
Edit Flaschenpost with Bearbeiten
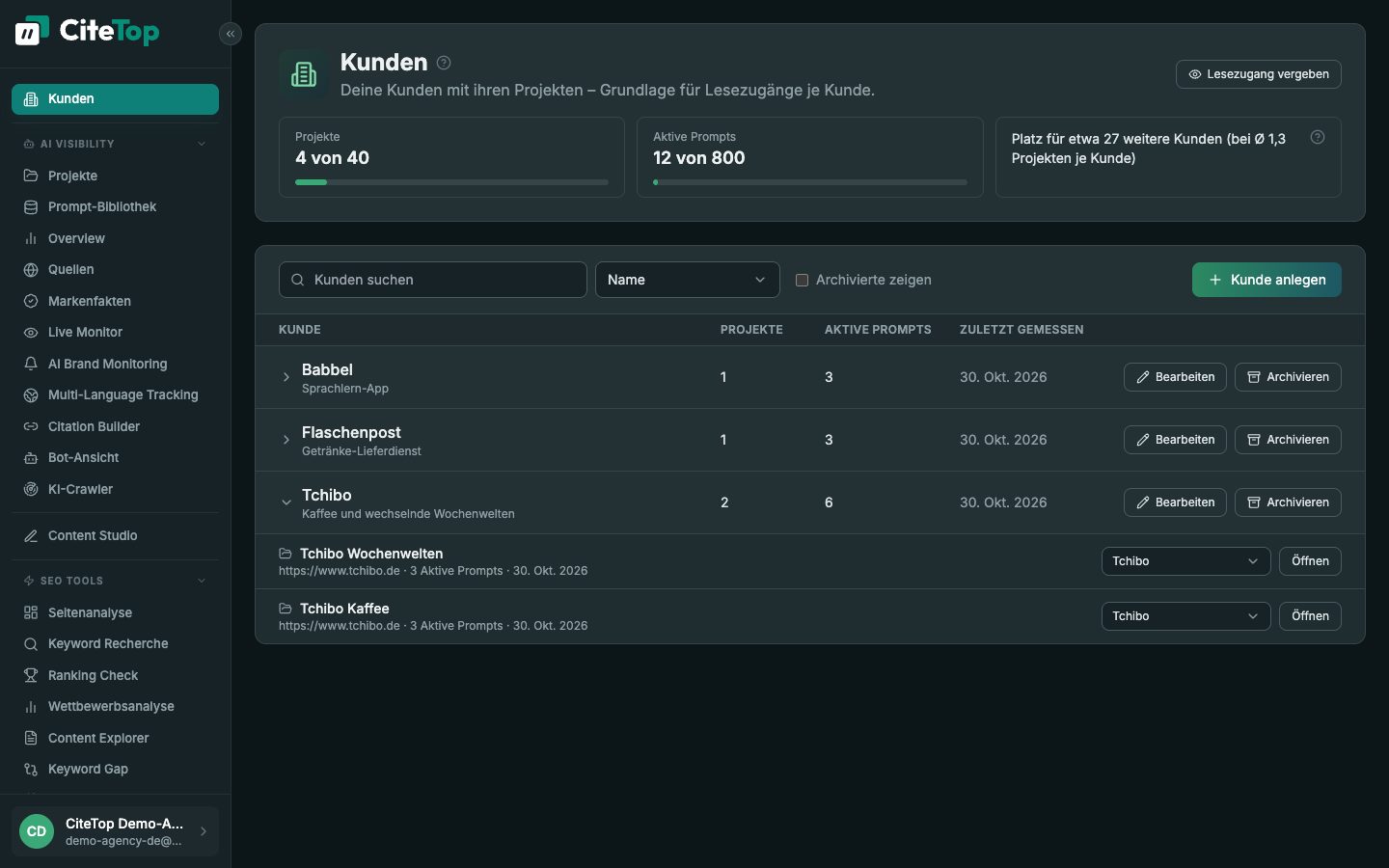(1175, 440)
